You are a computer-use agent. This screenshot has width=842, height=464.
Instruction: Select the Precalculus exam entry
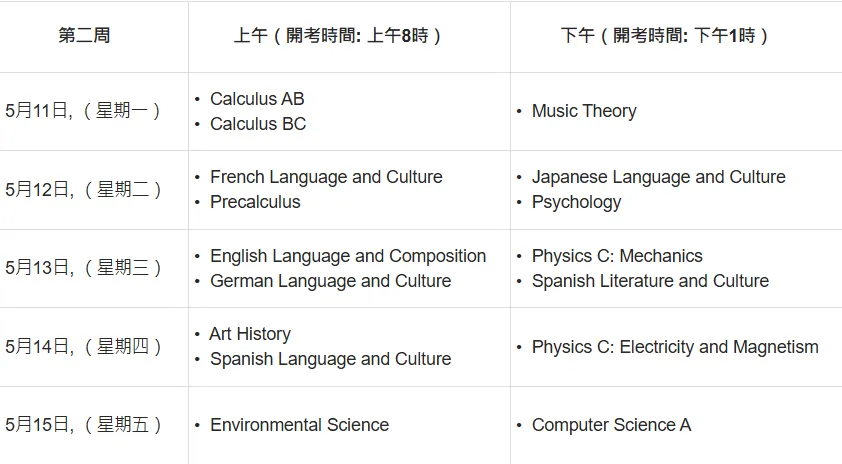[255, 202]
